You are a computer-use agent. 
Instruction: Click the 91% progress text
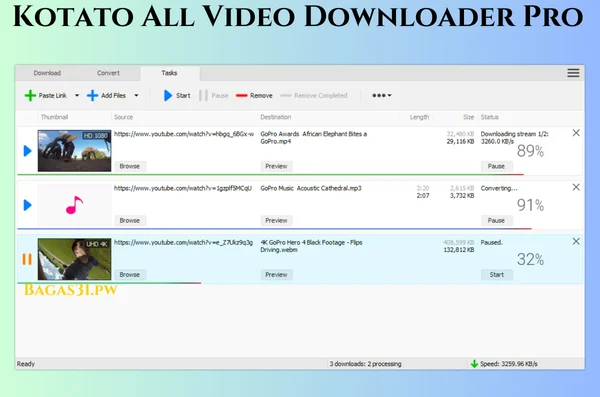pyautogui.click(x=530, y=205)
